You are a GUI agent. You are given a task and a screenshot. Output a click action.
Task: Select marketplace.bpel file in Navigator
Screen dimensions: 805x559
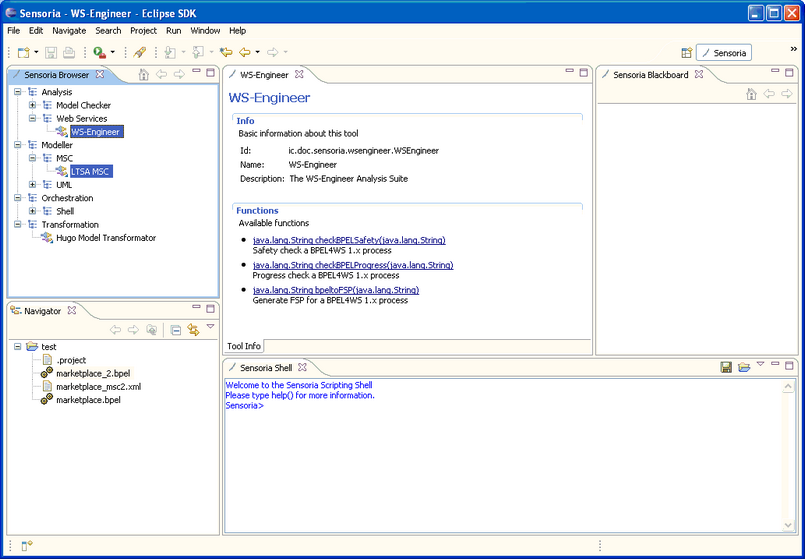click(x=88, y=400)
